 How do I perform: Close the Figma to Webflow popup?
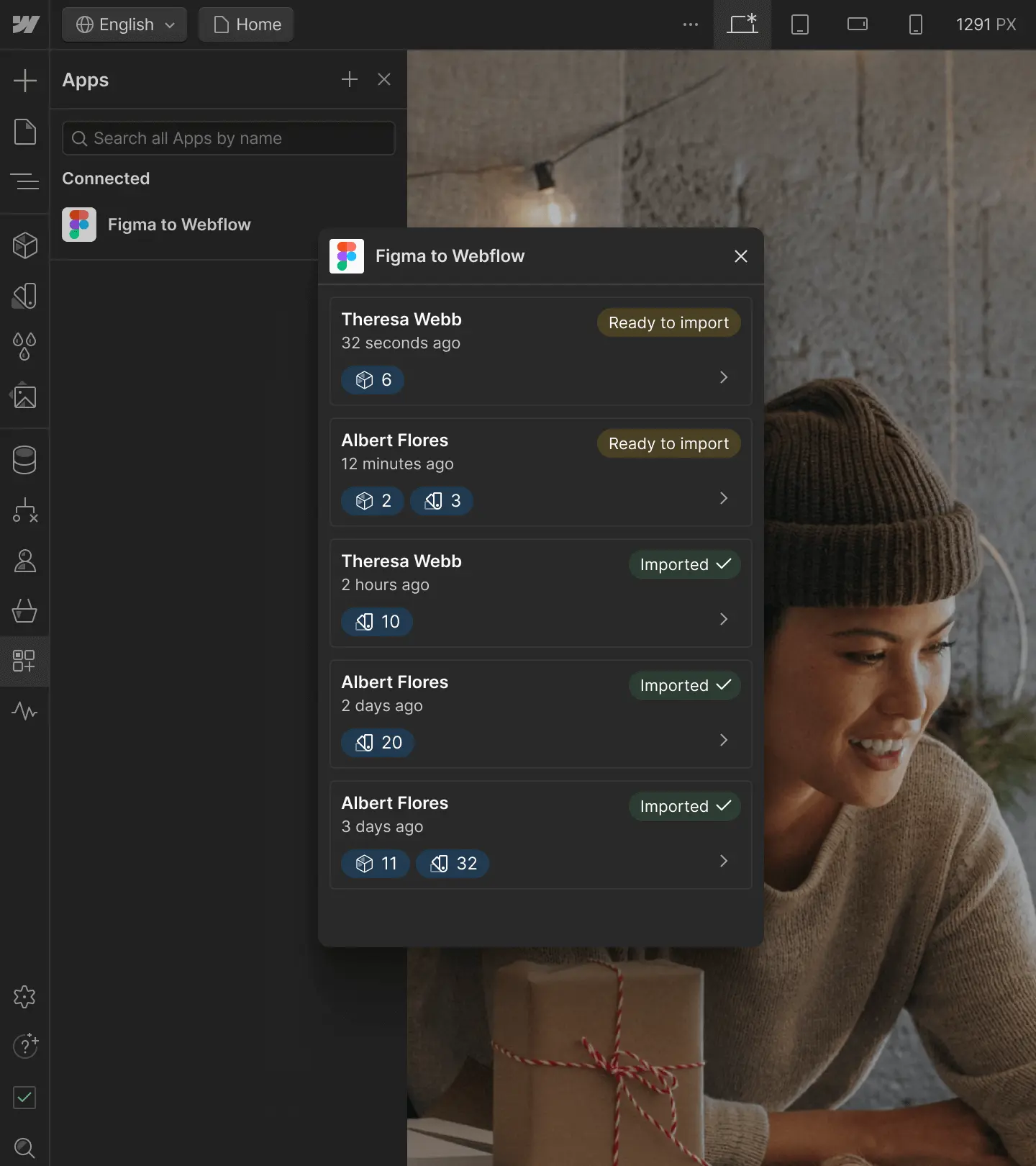(741, 256)
